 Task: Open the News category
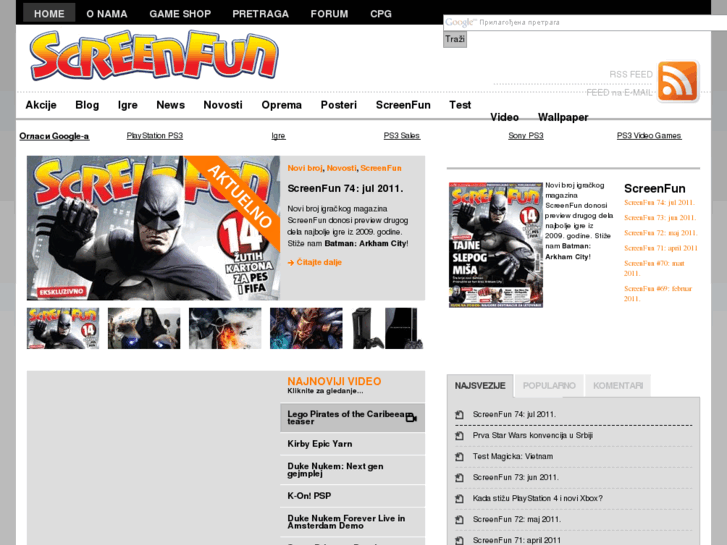coord(170,105)
